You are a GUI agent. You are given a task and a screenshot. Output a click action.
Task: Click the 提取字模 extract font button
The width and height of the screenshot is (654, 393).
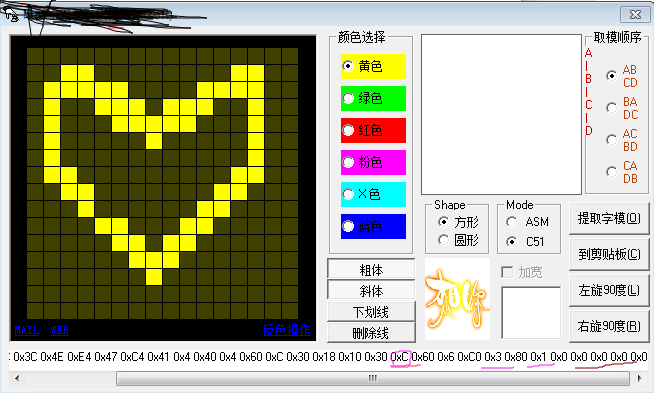point(609,218)
